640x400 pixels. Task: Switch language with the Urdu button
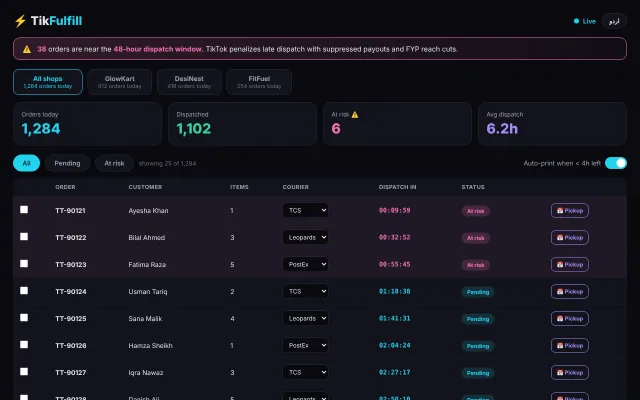tap(614, 21)
